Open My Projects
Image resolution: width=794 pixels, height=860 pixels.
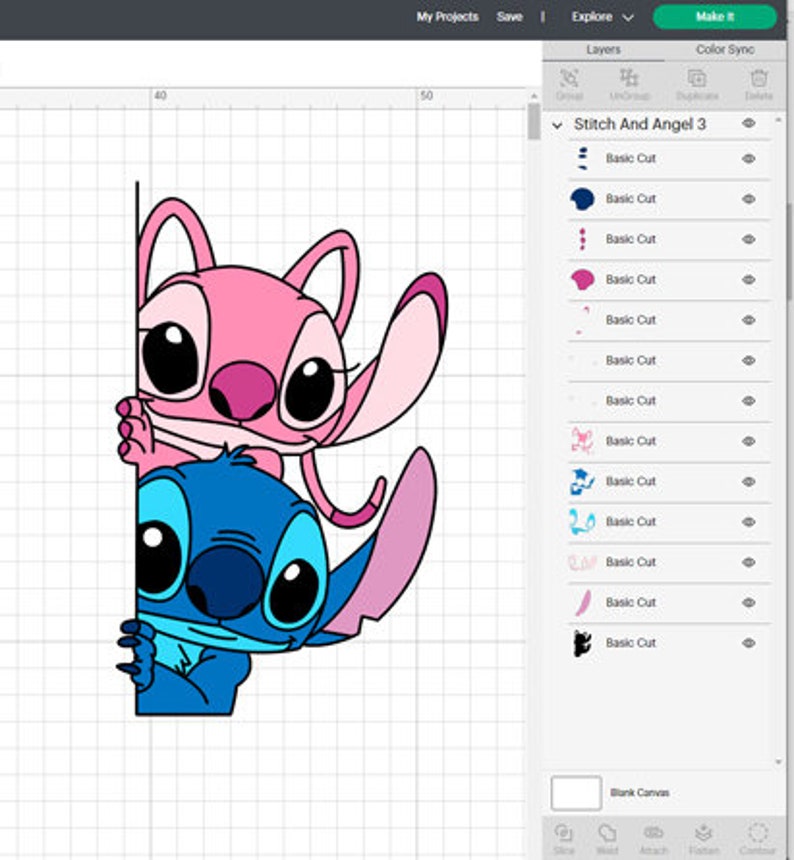(x=447, y=17)
